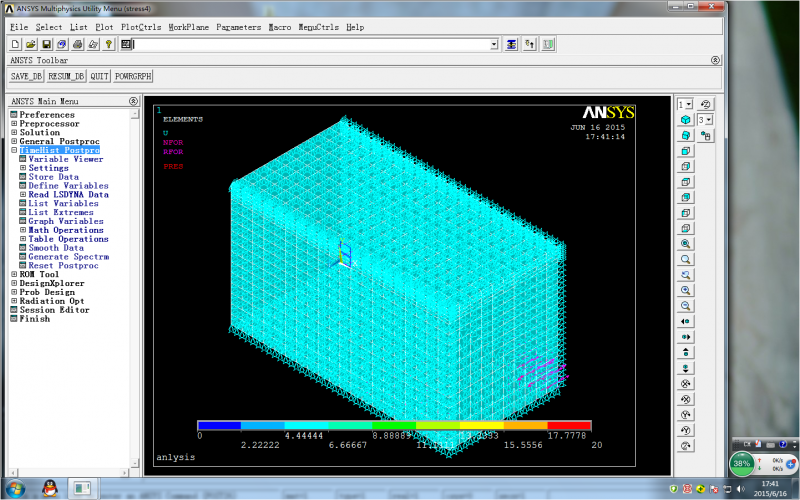Select Graph Variables in Main Menu

pyautogui.click(x=66, y=221)
